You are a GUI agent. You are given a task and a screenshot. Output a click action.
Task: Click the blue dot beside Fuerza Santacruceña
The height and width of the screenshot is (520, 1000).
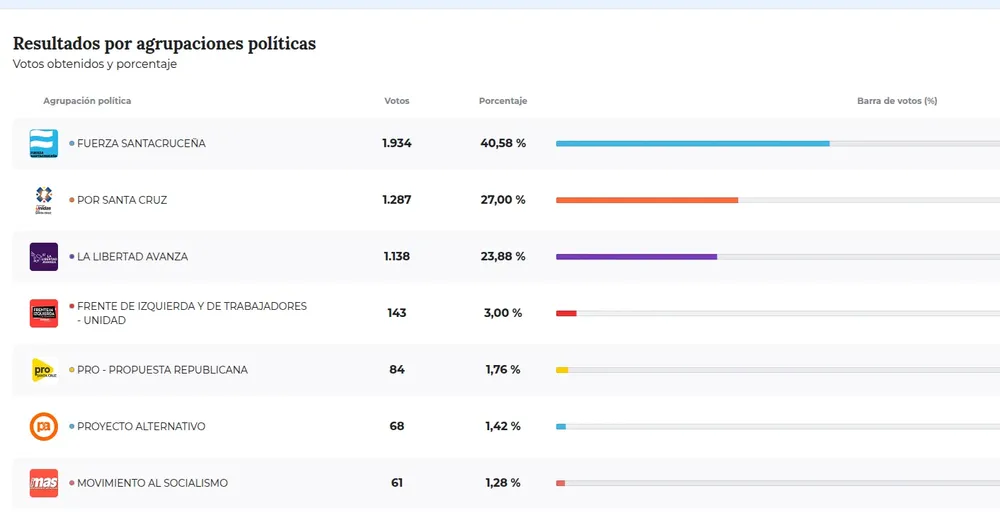click(72, 144)
